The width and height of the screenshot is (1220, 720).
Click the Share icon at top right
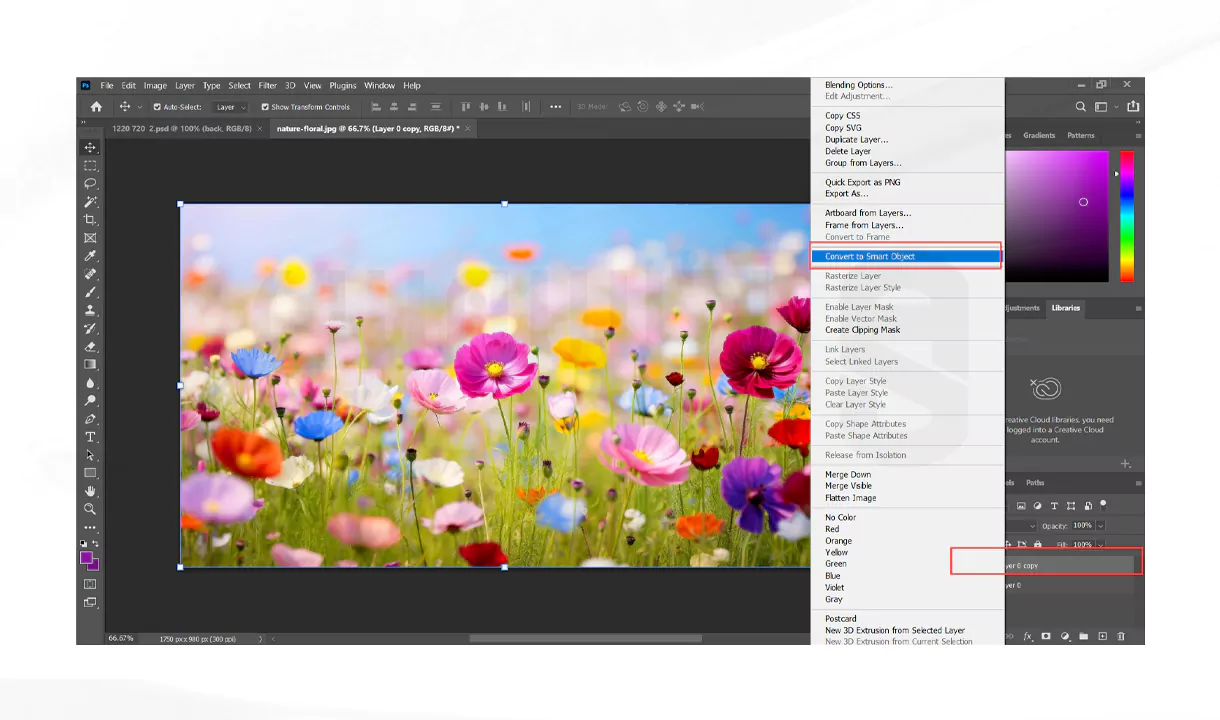(1133, 107)
